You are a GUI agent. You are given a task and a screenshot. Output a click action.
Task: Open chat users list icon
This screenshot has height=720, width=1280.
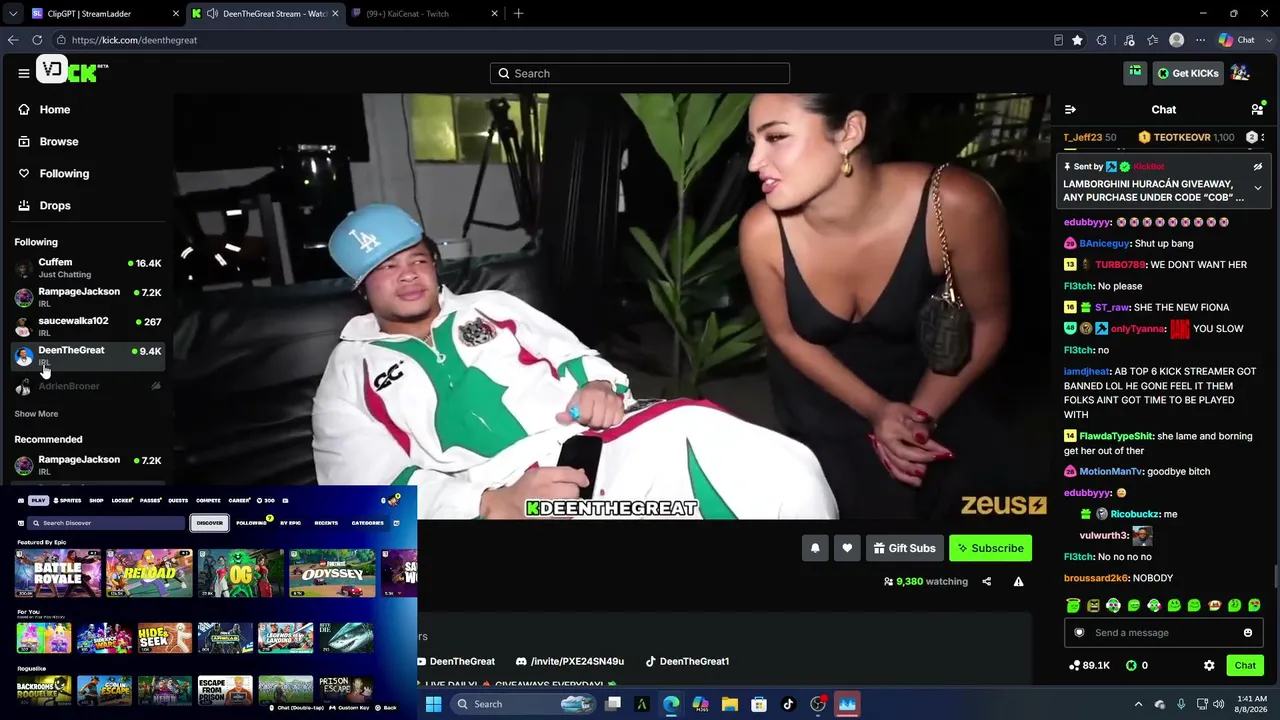(1257, 109)
